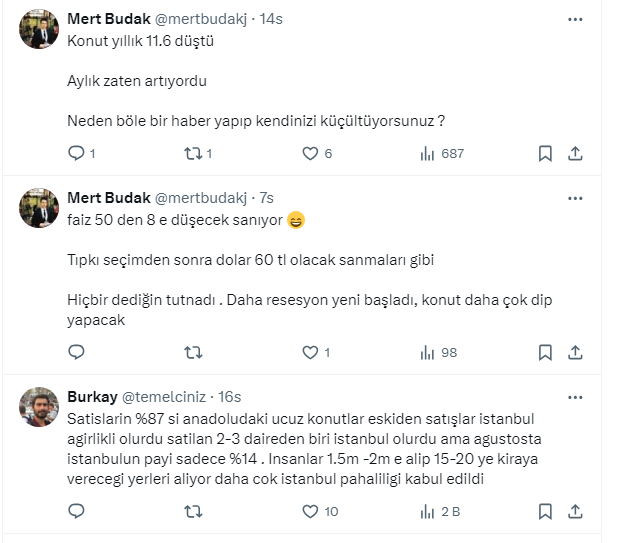This screenshot has height=543, width=617.
Task: Like Burkay's tweet with 10 likes
Action: pyautogui.click(x=310, y=511)
